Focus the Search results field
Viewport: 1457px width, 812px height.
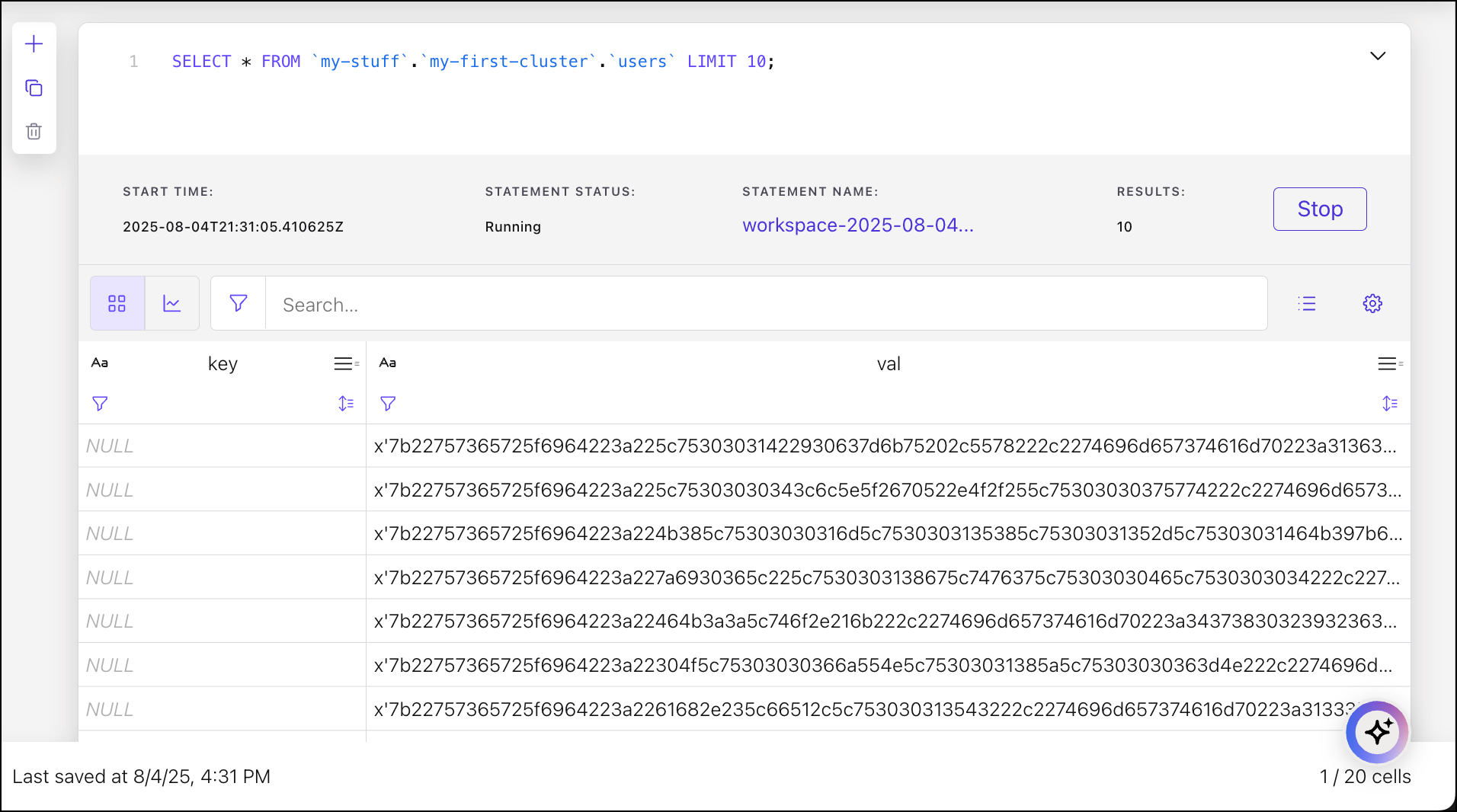(766, 303)
